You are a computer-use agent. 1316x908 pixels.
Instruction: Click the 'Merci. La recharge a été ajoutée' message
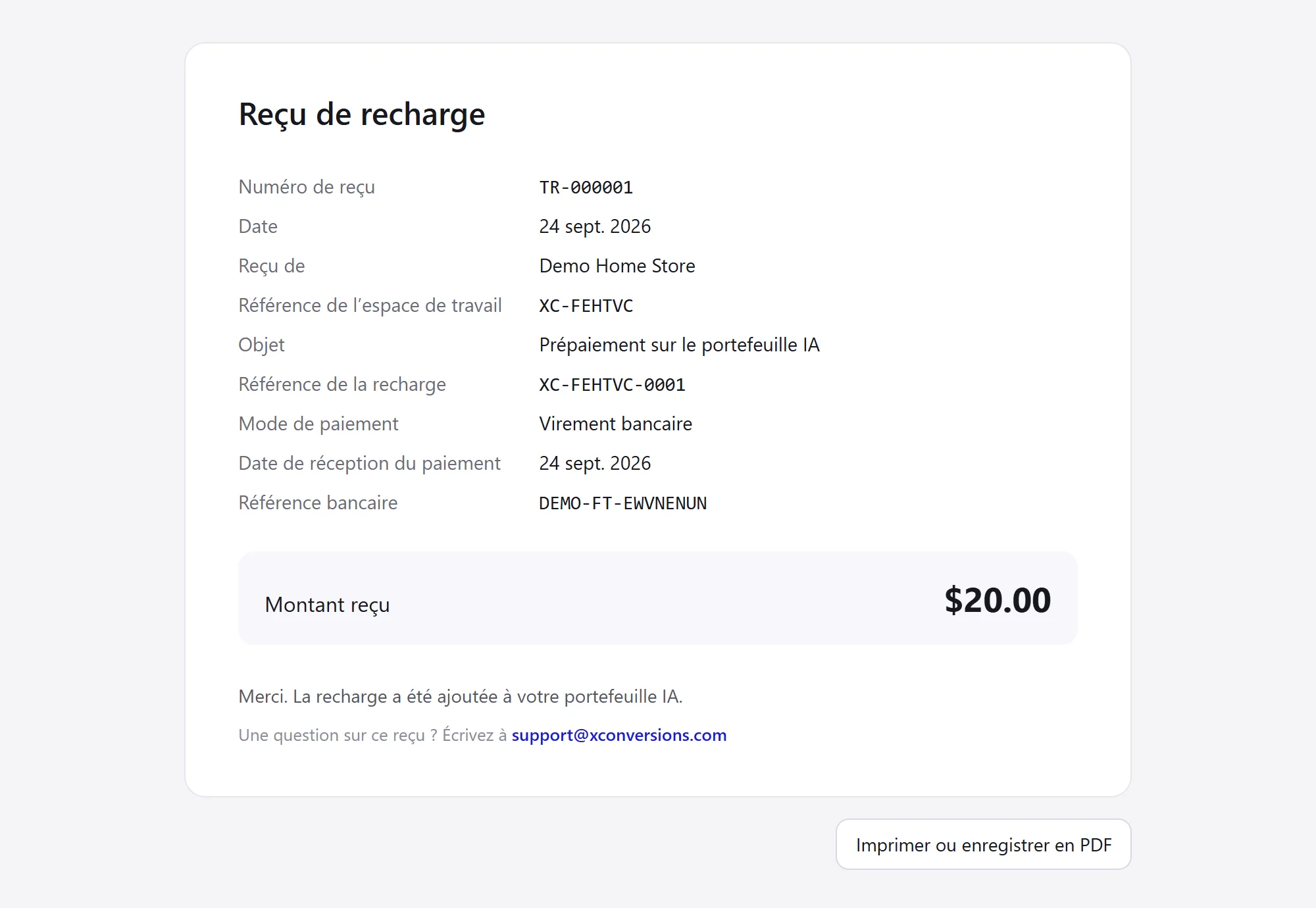click(x=461, y=696)
